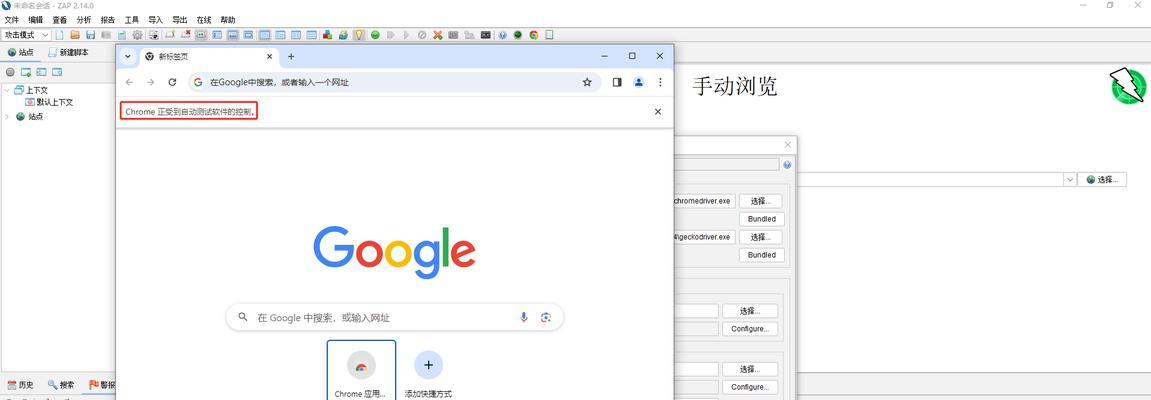Click the chromedriver.exe path field
1151x400 pixels.
point(704,201)
